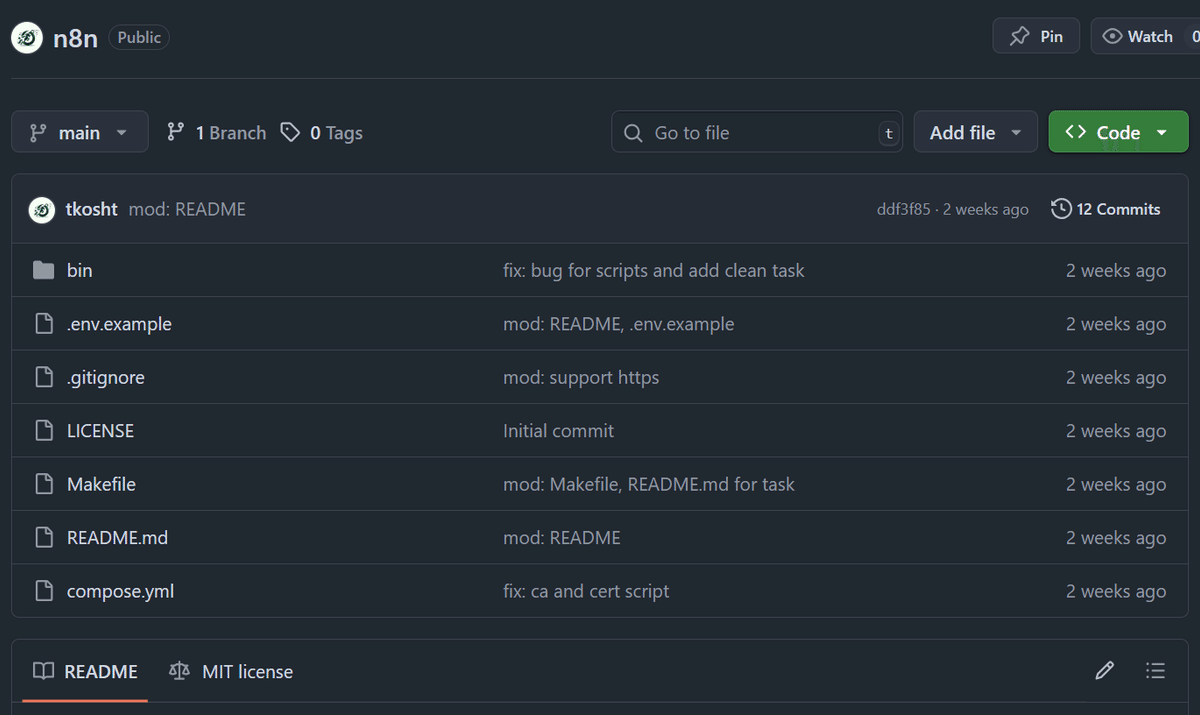Open commit hash ddf3f85
The image size is (1200, 715).
point(903,209)
